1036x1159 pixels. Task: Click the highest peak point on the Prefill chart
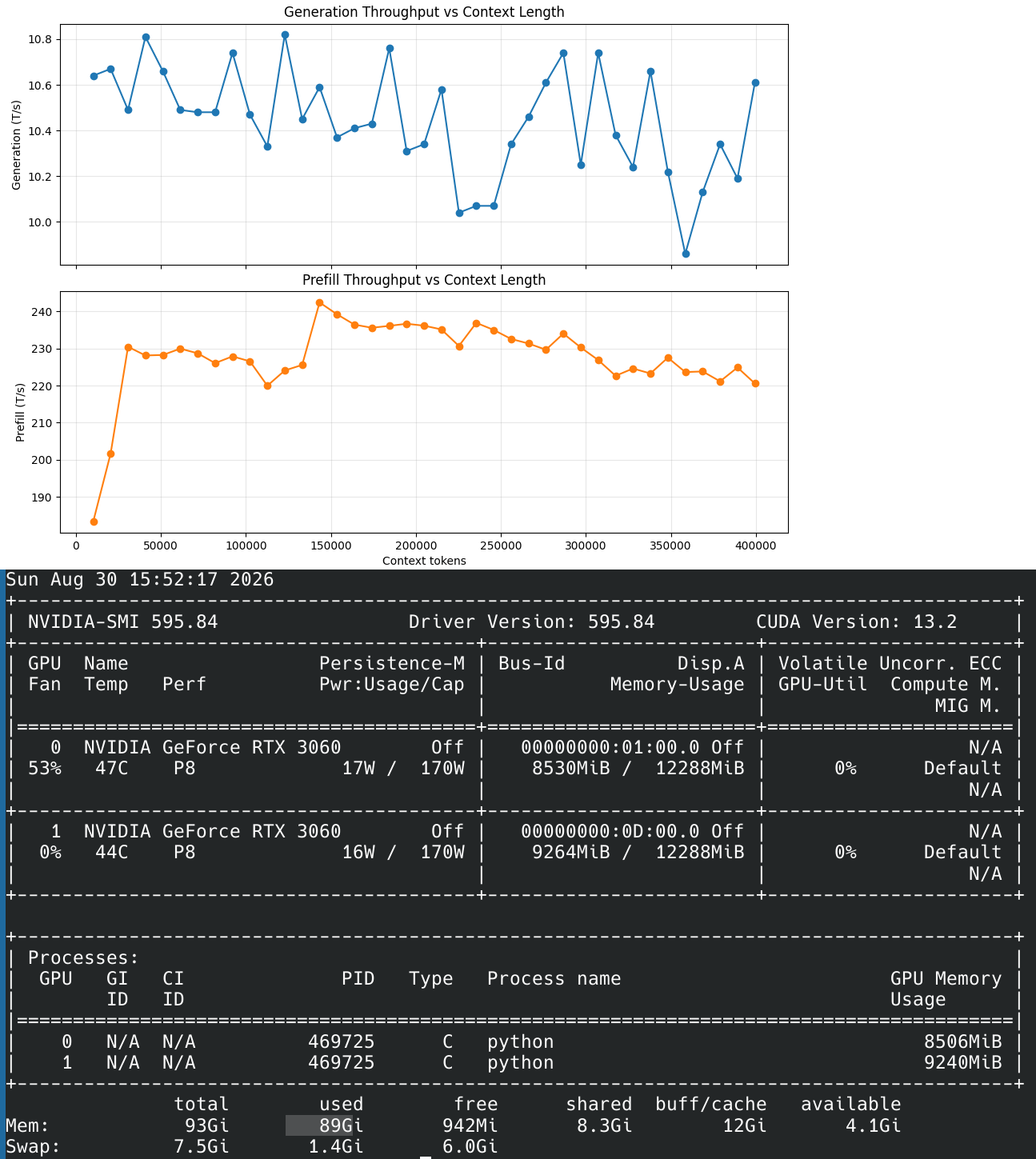pyautogui.click(x=319, y=302)
